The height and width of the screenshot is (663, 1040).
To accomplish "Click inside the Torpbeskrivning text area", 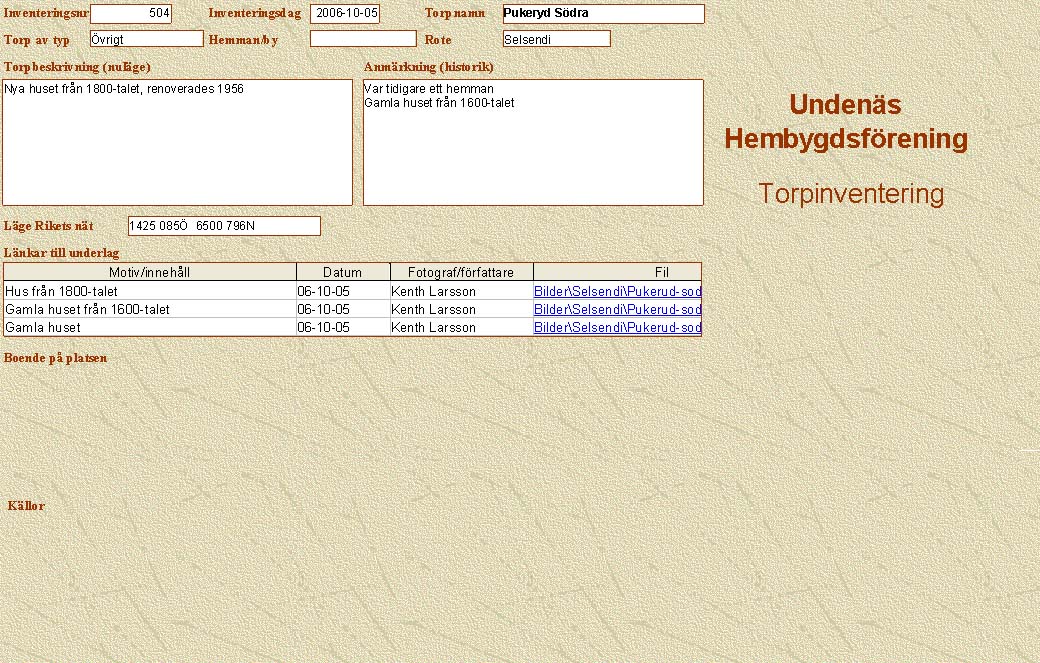I will click(x=177, y=142).
